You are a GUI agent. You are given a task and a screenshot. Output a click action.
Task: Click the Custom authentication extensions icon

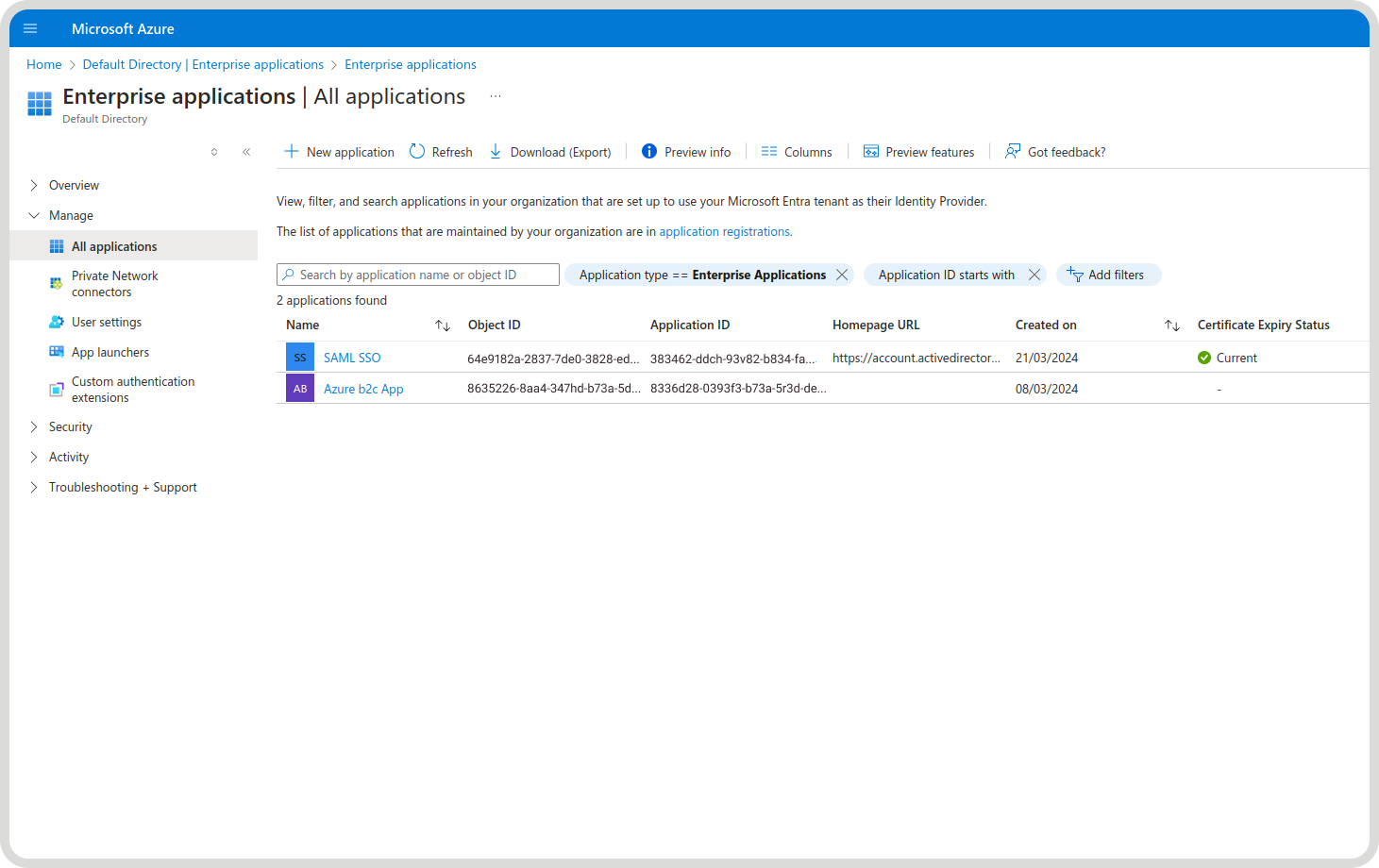click(x=57, y=389)
